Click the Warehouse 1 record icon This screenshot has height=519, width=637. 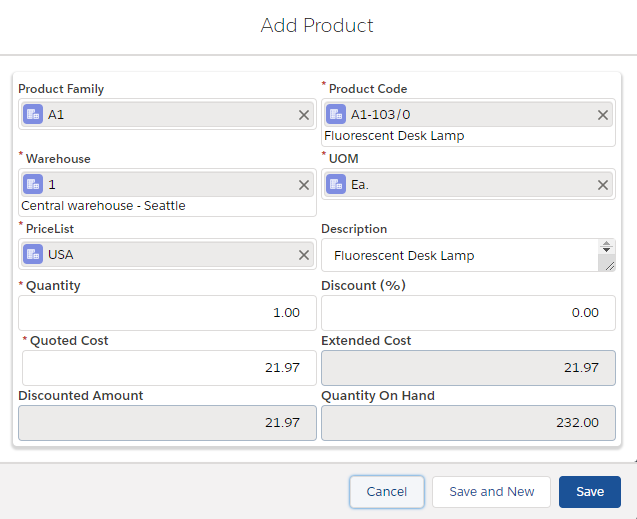coord(33,185)
